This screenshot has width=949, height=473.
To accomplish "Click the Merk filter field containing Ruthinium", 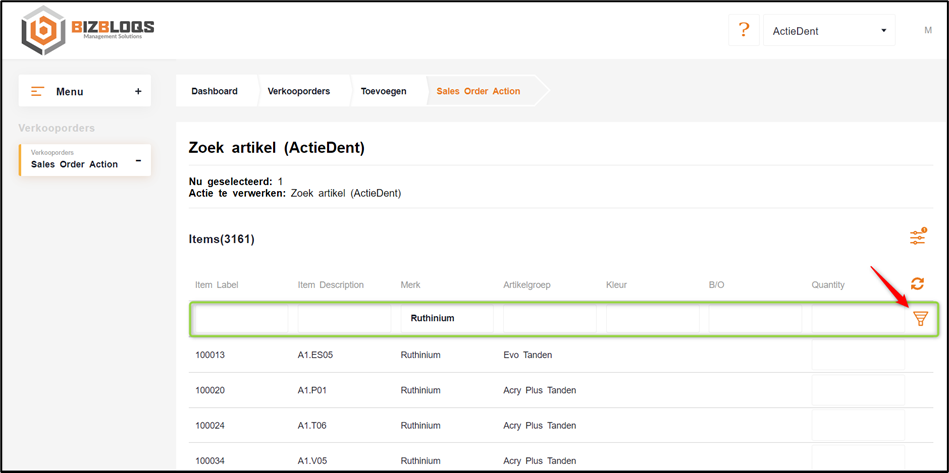I will click(446, 318).
